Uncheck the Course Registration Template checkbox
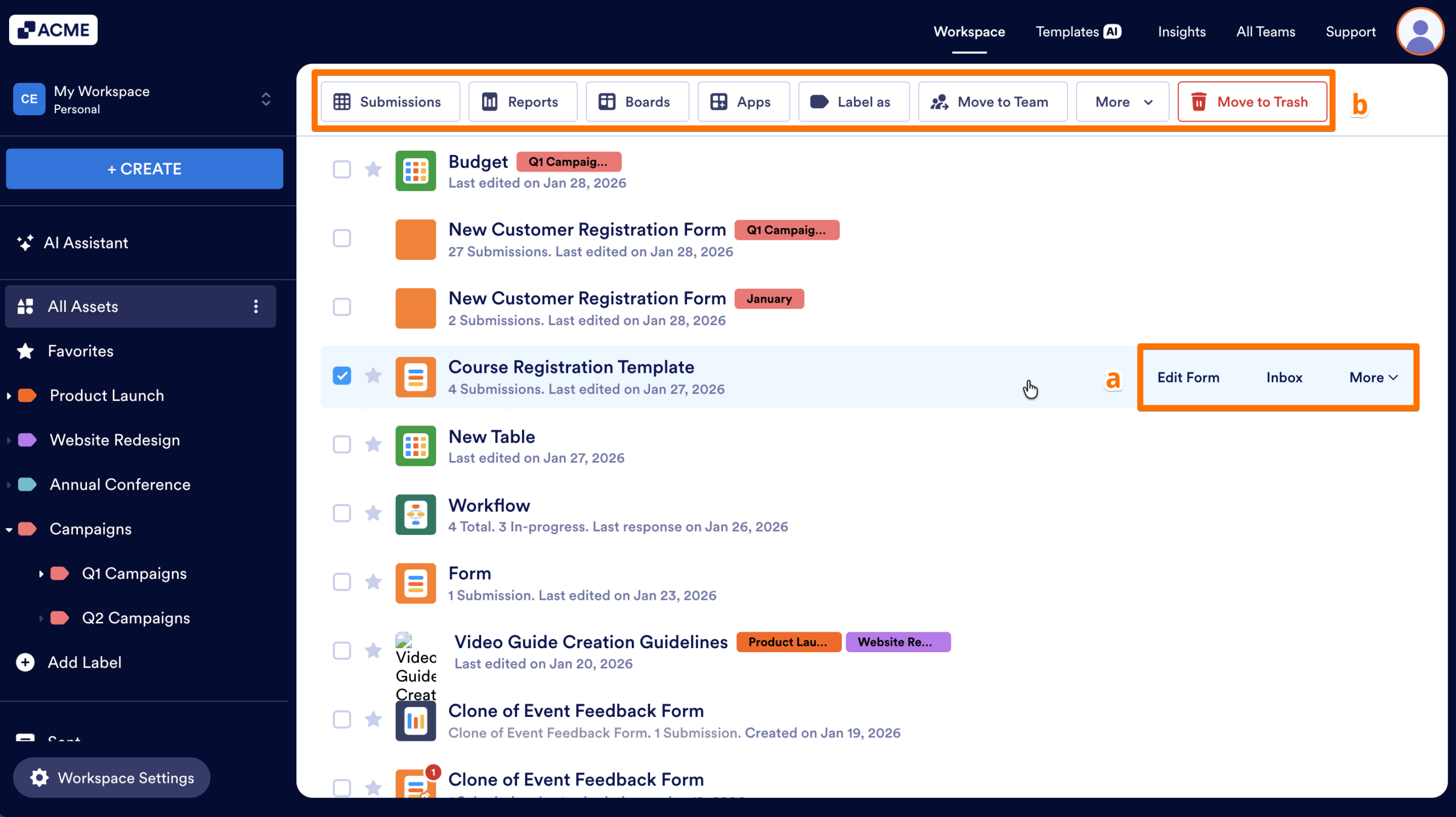The width and height of the screenshot is (1456, 817). coord(342,376)
